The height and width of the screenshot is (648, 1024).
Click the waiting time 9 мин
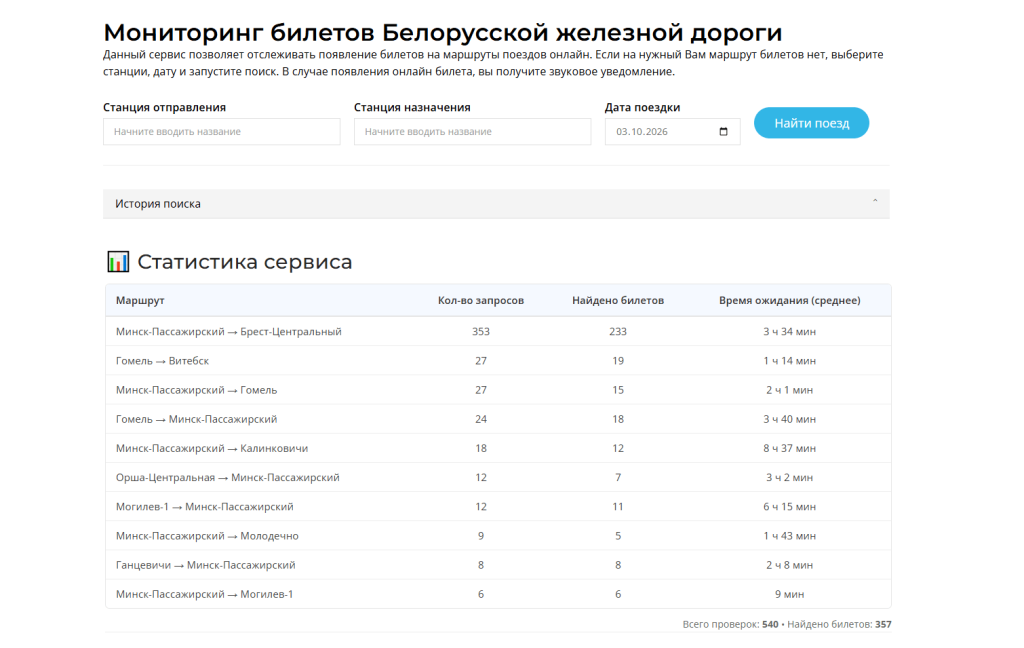(x=790, y=594)
